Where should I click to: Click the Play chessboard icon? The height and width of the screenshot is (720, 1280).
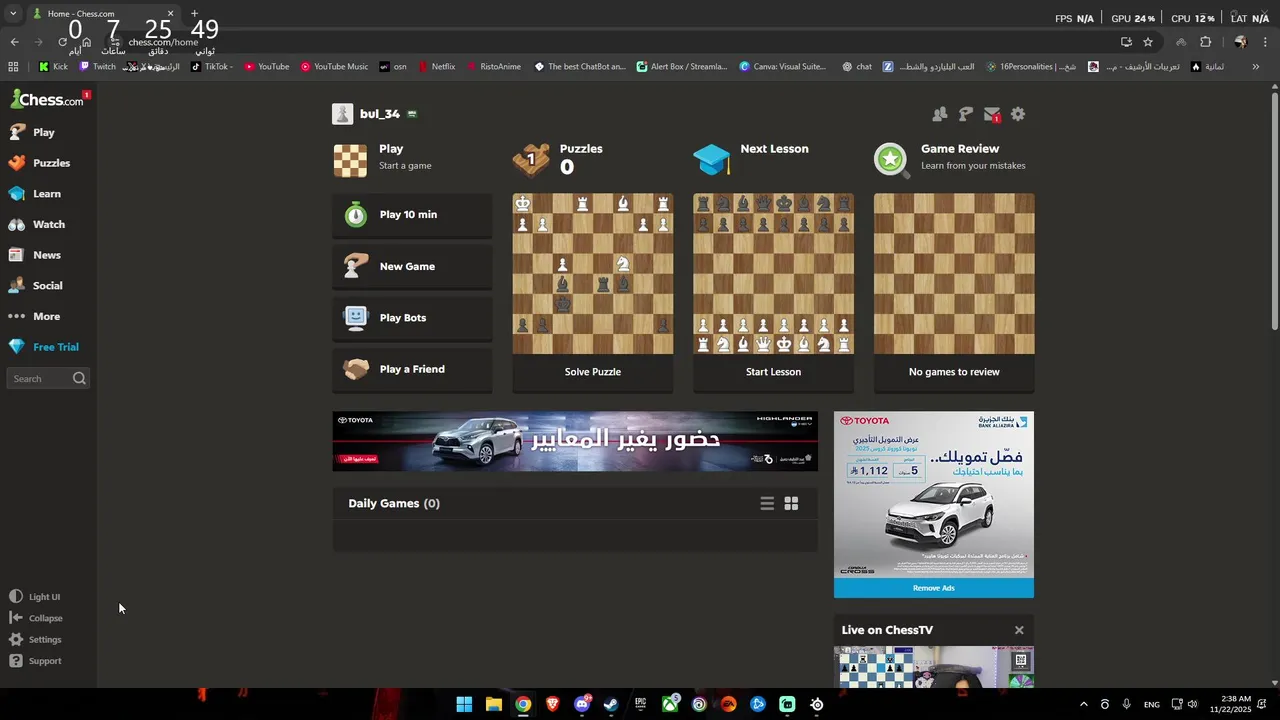(x=350, y=160)
